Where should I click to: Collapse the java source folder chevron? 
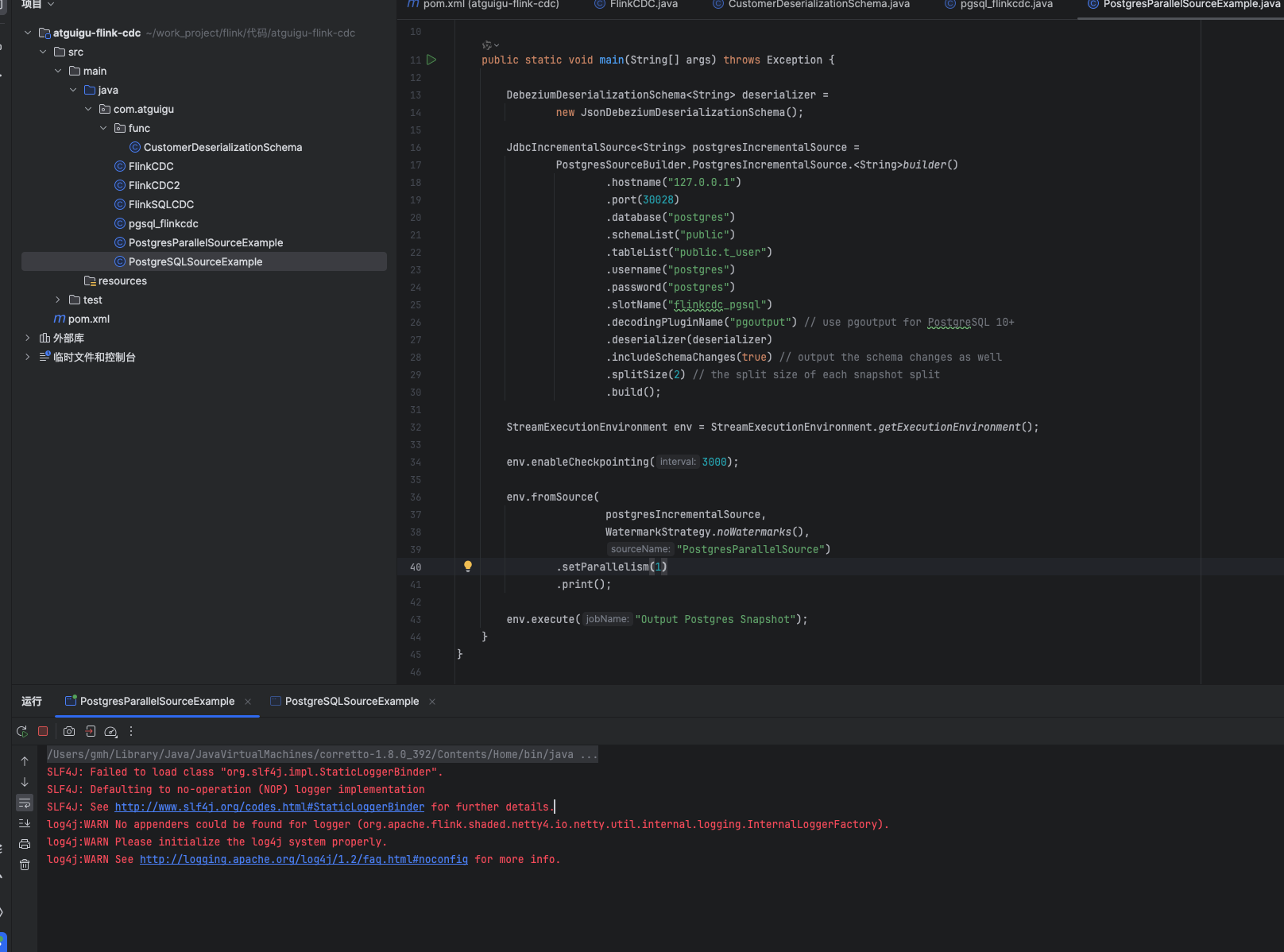[73, 90]
